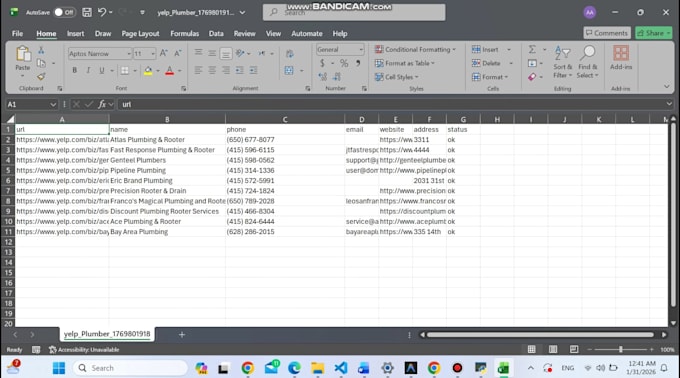Click the Format Painter brush icon
This screenshot has width=680, height=378.
click(x=41, y=77)
